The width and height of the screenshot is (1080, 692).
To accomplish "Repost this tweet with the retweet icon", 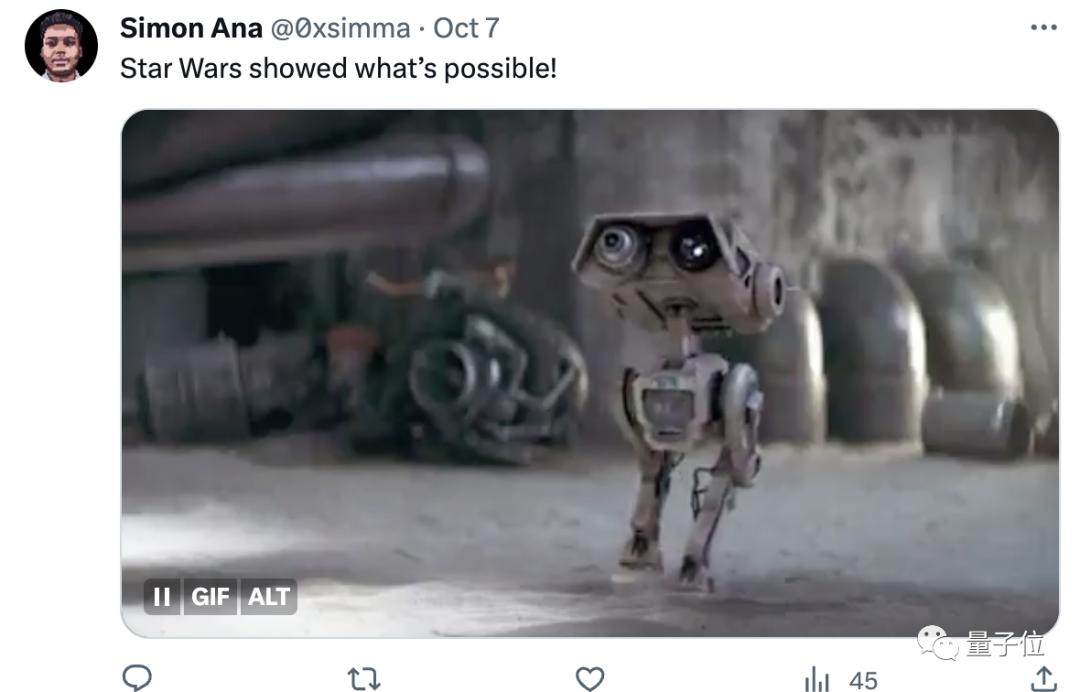I will [x=364, y=679].
